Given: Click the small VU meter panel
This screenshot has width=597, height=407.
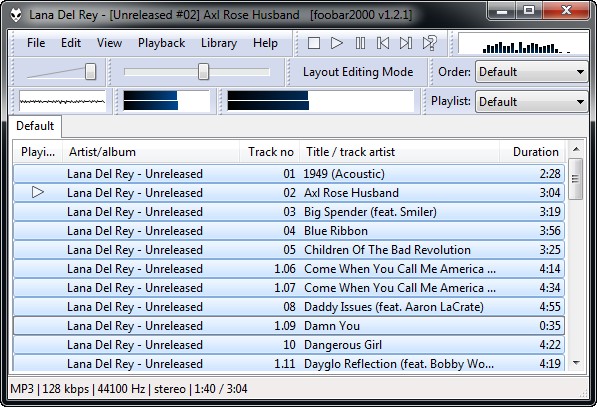Looking at the screenshot, I should click(x=167, y=101).
